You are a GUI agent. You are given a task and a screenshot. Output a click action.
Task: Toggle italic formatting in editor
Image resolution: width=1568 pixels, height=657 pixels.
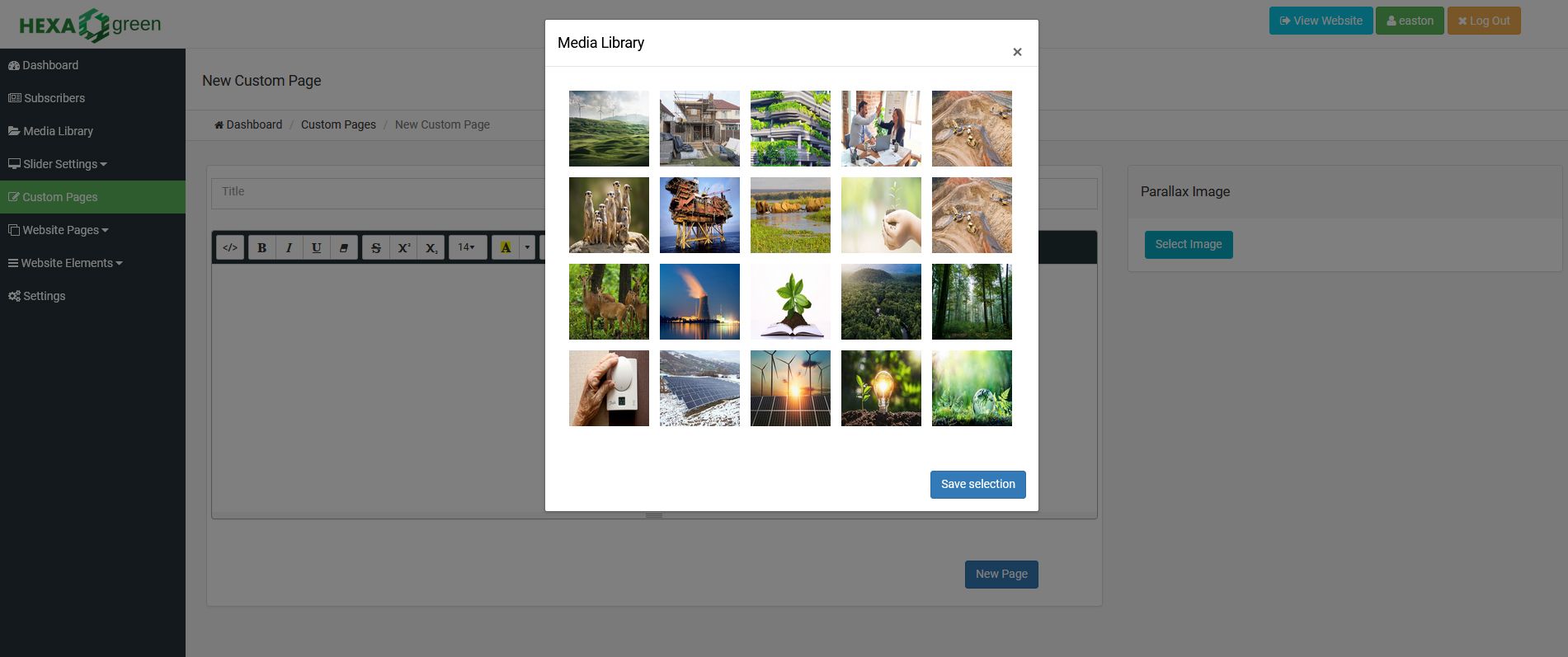[289, 247]
